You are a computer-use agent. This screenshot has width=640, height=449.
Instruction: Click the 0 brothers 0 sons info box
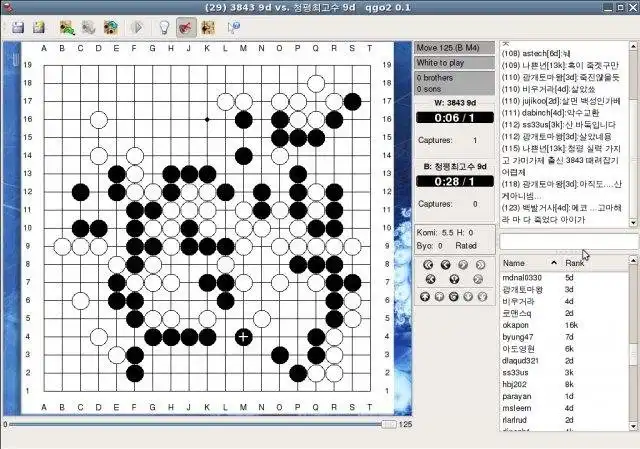pos(455,83)
